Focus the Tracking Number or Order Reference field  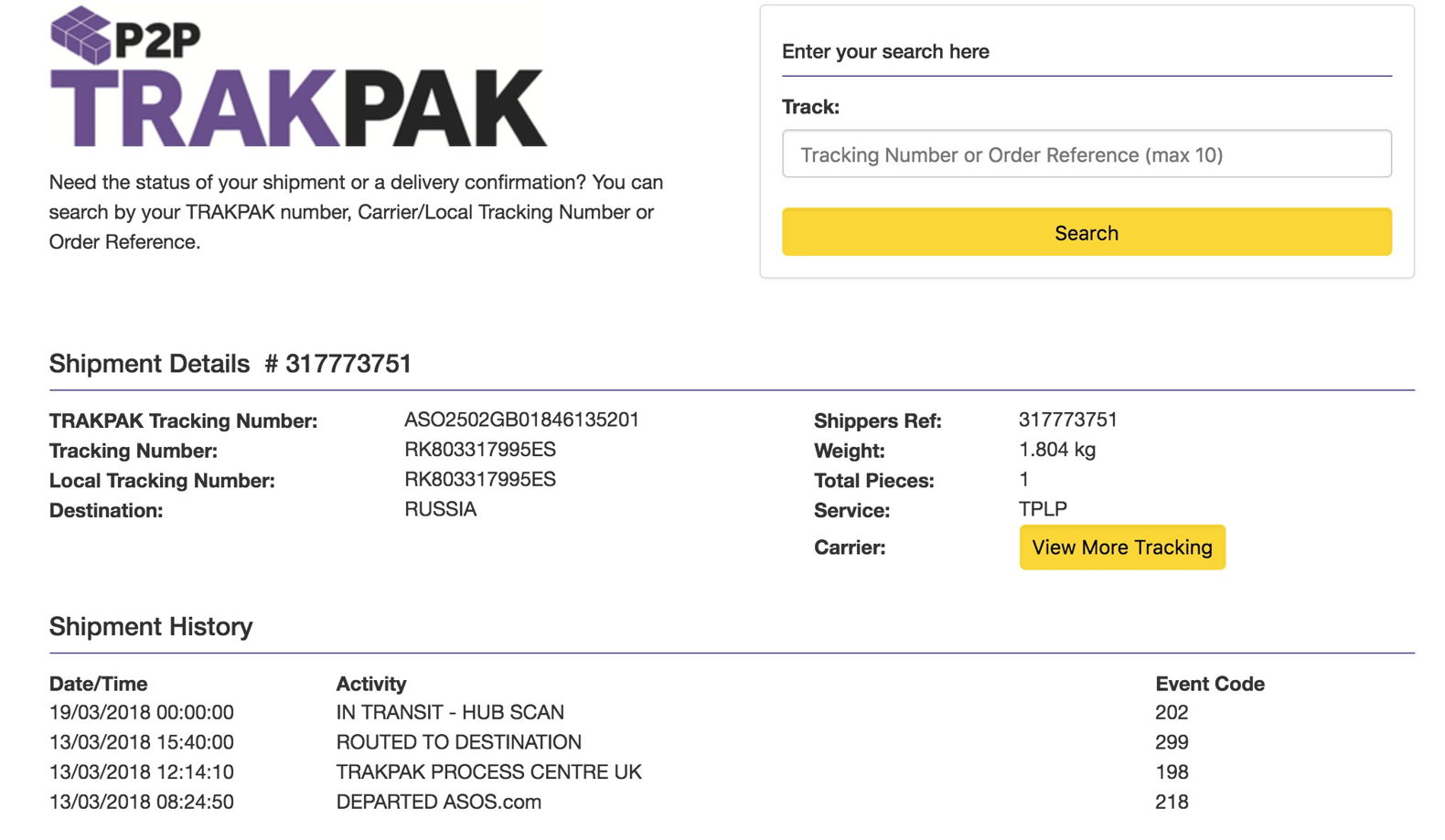point(1086,154)
